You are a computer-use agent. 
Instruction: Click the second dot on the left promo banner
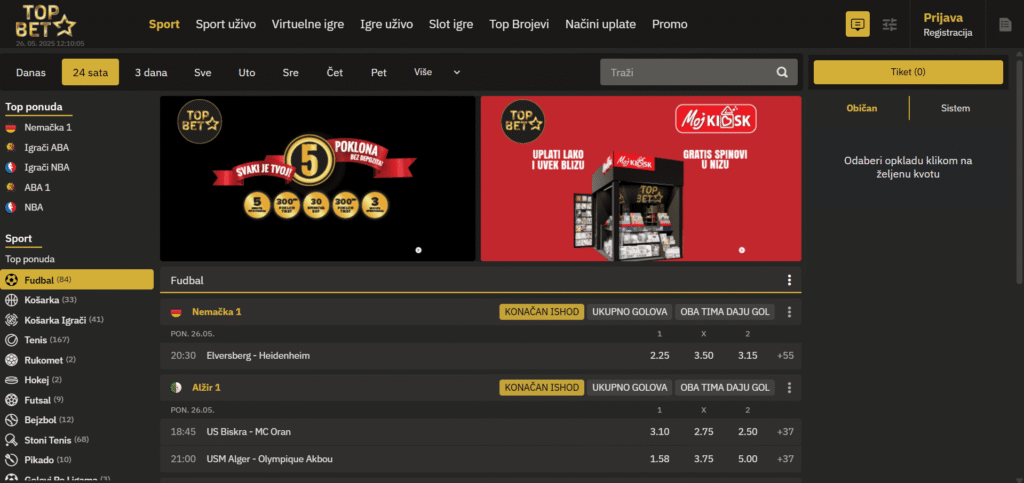click(x=418, y=250)
